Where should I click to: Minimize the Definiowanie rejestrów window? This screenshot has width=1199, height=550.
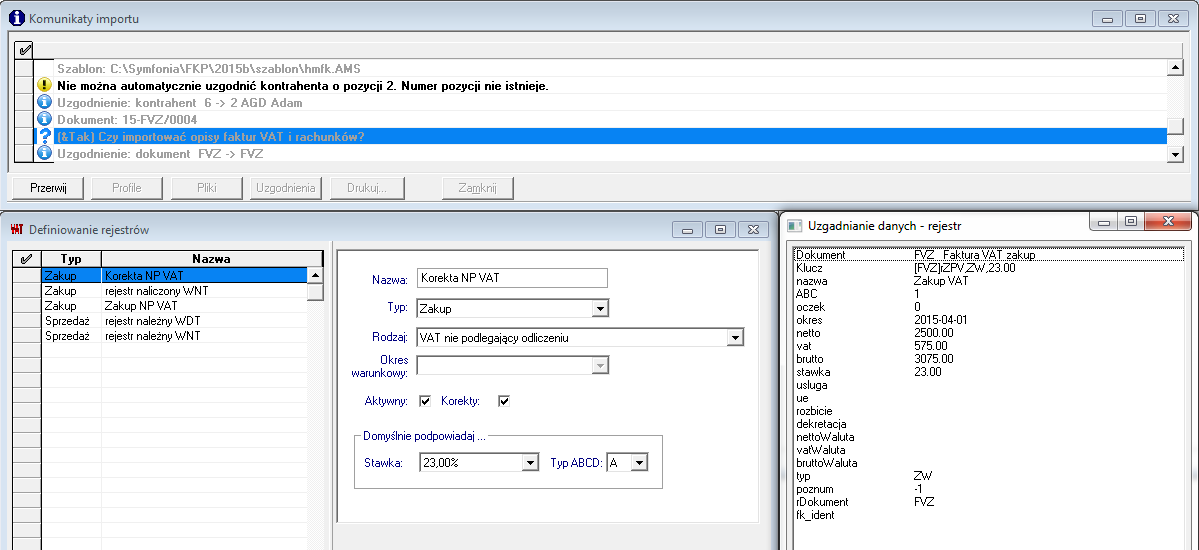[x=687, y=229]
